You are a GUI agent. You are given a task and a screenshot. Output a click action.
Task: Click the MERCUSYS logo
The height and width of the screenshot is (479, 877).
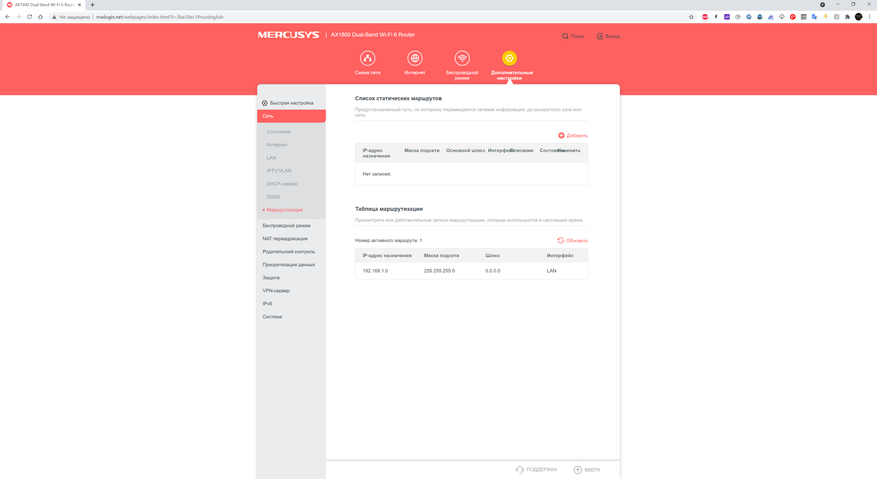tap(288, 35)
